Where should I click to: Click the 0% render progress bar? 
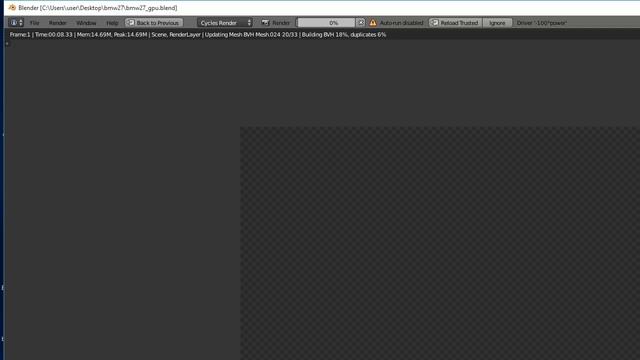[326, 23]
